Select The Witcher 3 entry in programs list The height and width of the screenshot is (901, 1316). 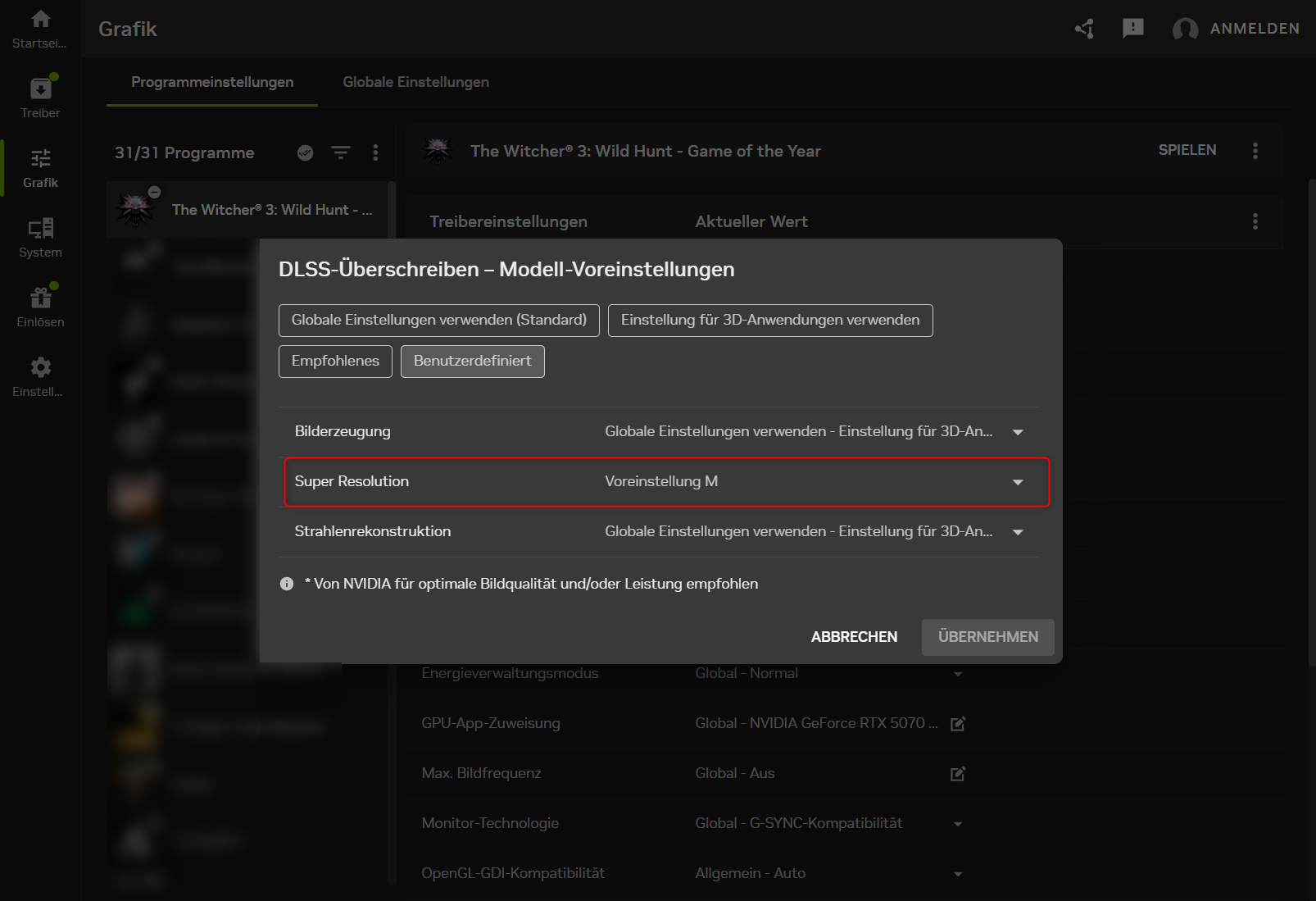pos(247,210)
